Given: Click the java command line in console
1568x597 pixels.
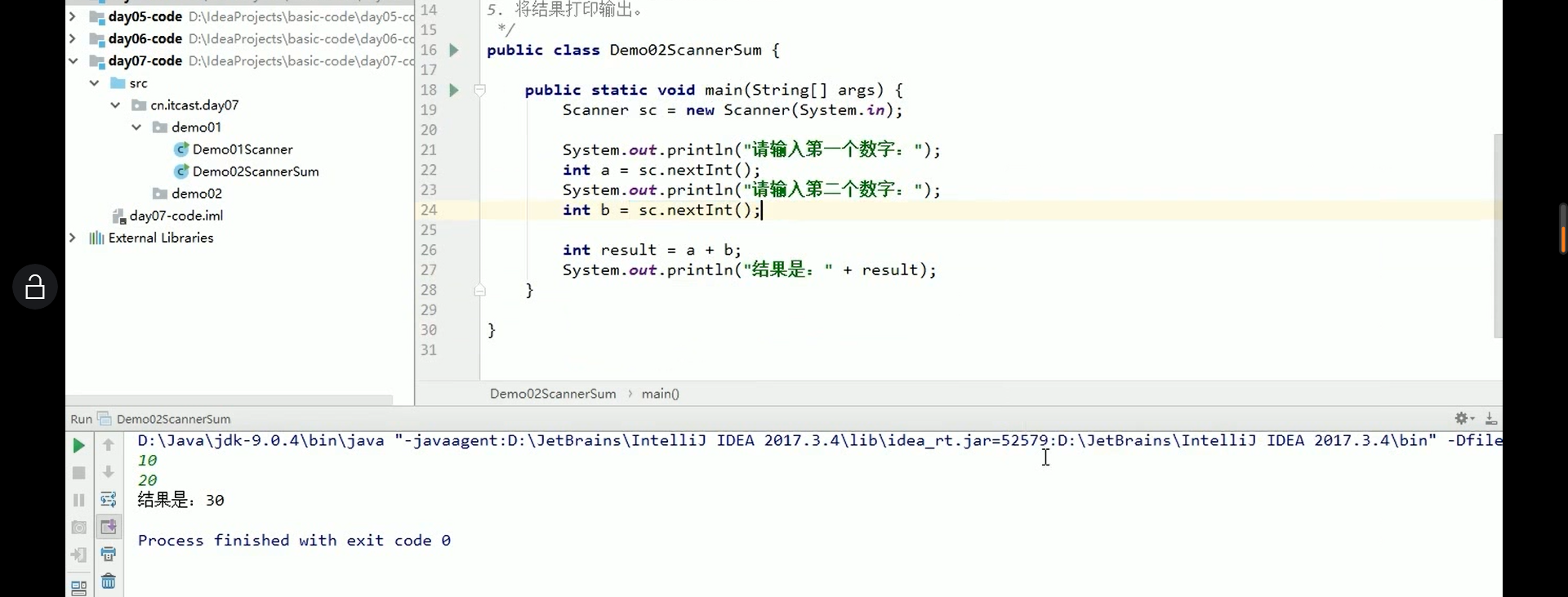Looking at the screenshot, I should pos(819,440).
